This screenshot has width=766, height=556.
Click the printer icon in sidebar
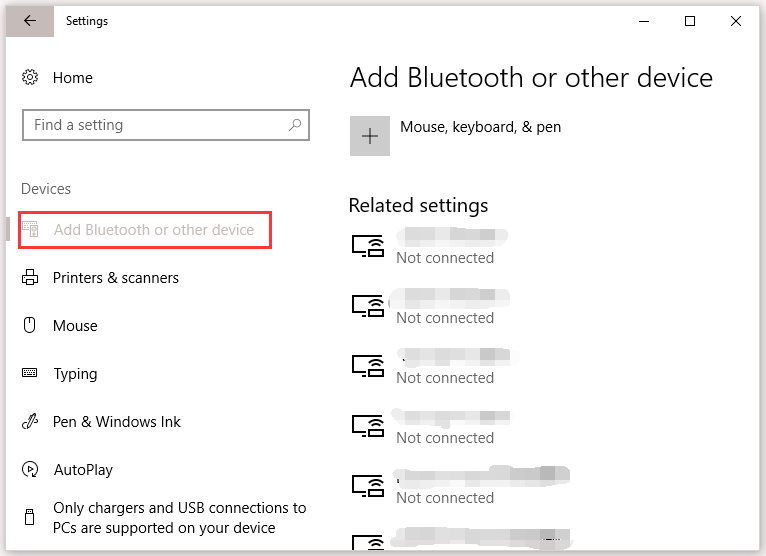tap(30, 277)
